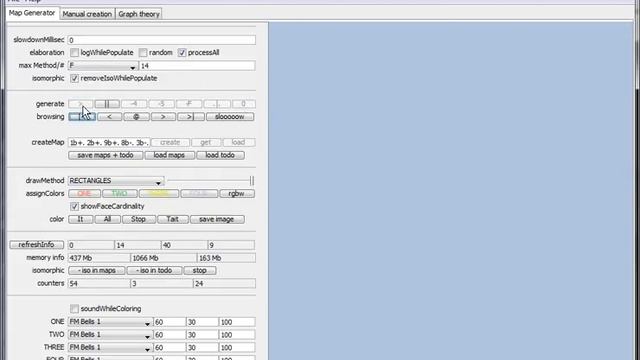Click the rightmost generate button labeled 0

point(243,104)
